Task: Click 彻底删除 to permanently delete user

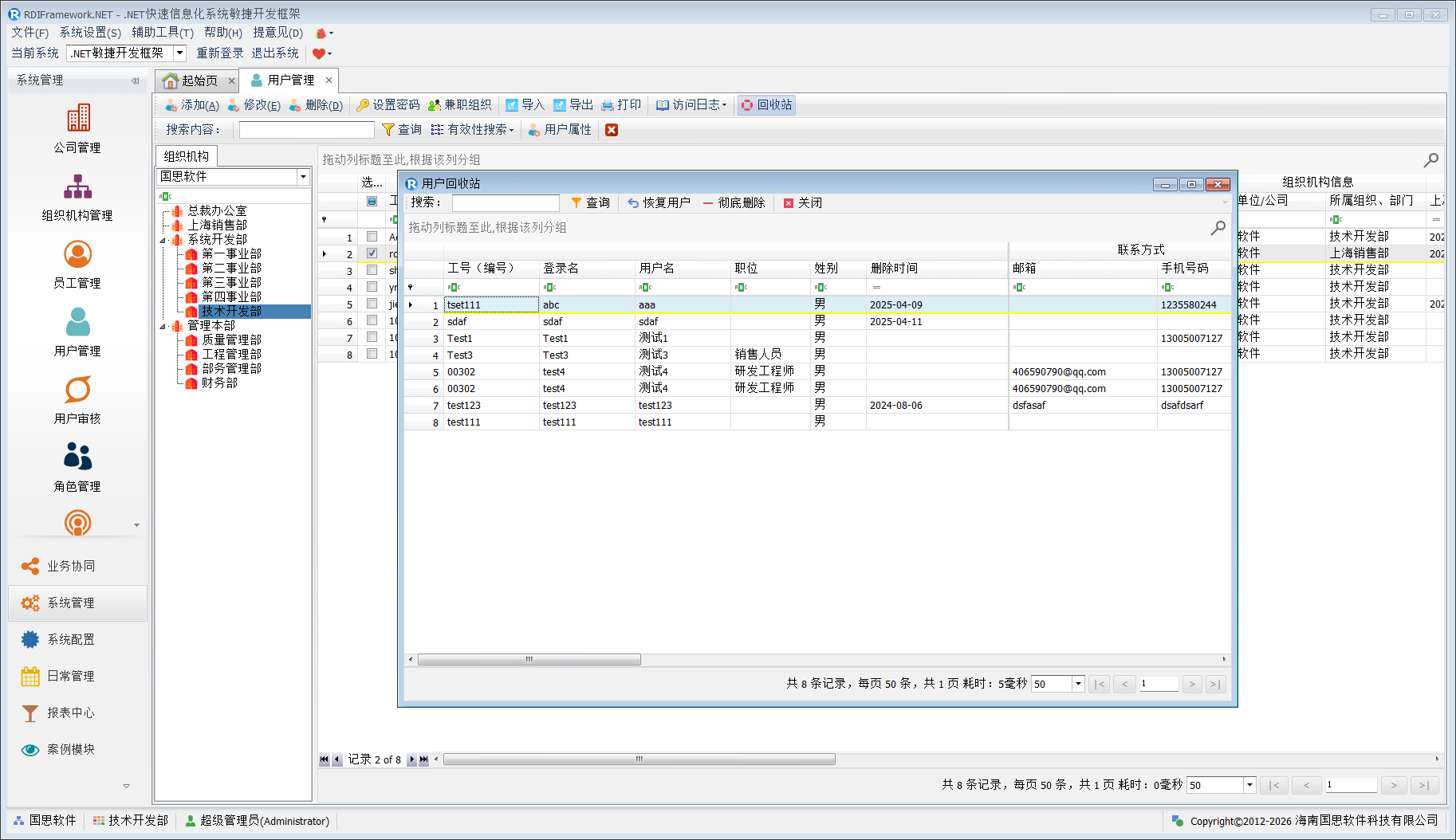Action: tap(734, 203)
